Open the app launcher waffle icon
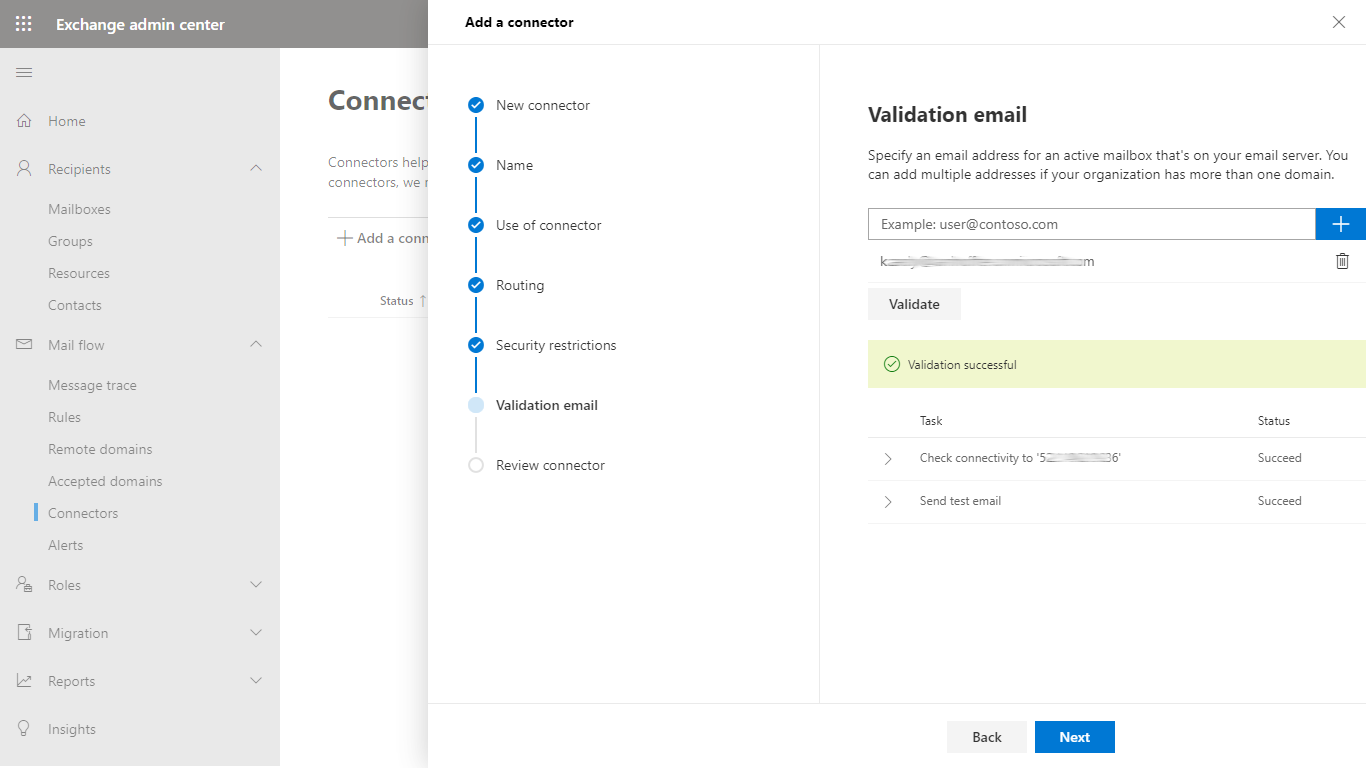Viewport: 1366px width, 768px height. [24, 24]
